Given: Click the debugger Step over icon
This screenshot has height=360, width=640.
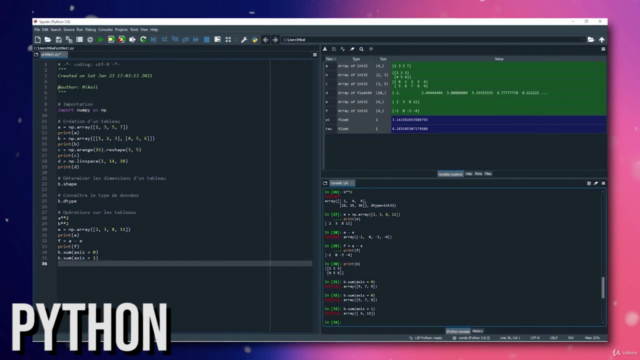Looking at the screenshot, I should point(164,40).
